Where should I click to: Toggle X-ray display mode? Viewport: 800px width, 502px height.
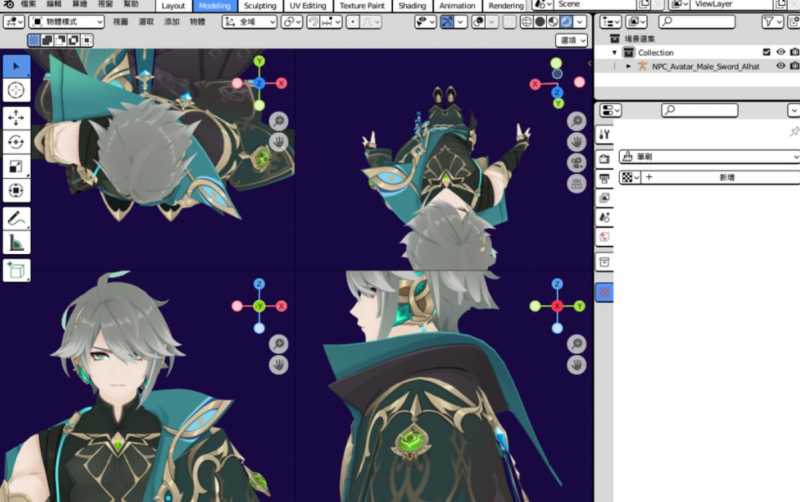coord(509,22)
